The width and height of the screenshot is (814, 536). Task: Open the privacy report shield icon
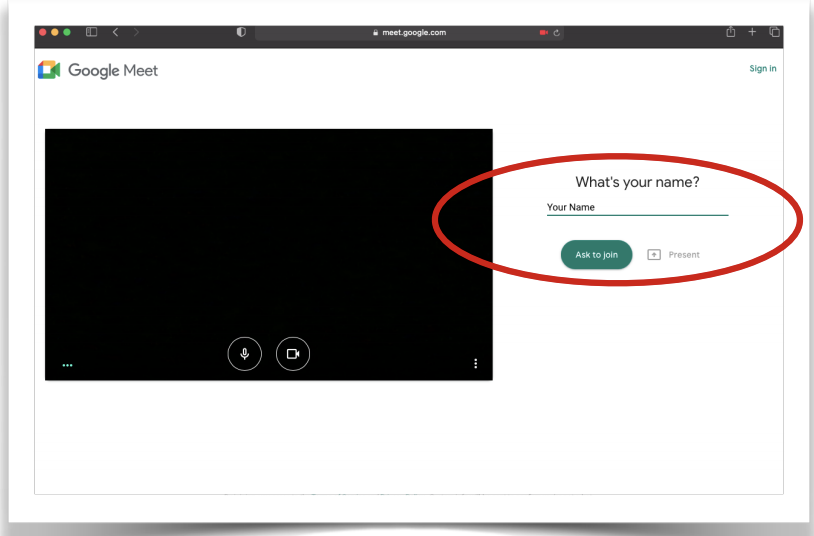click(241, 32)
